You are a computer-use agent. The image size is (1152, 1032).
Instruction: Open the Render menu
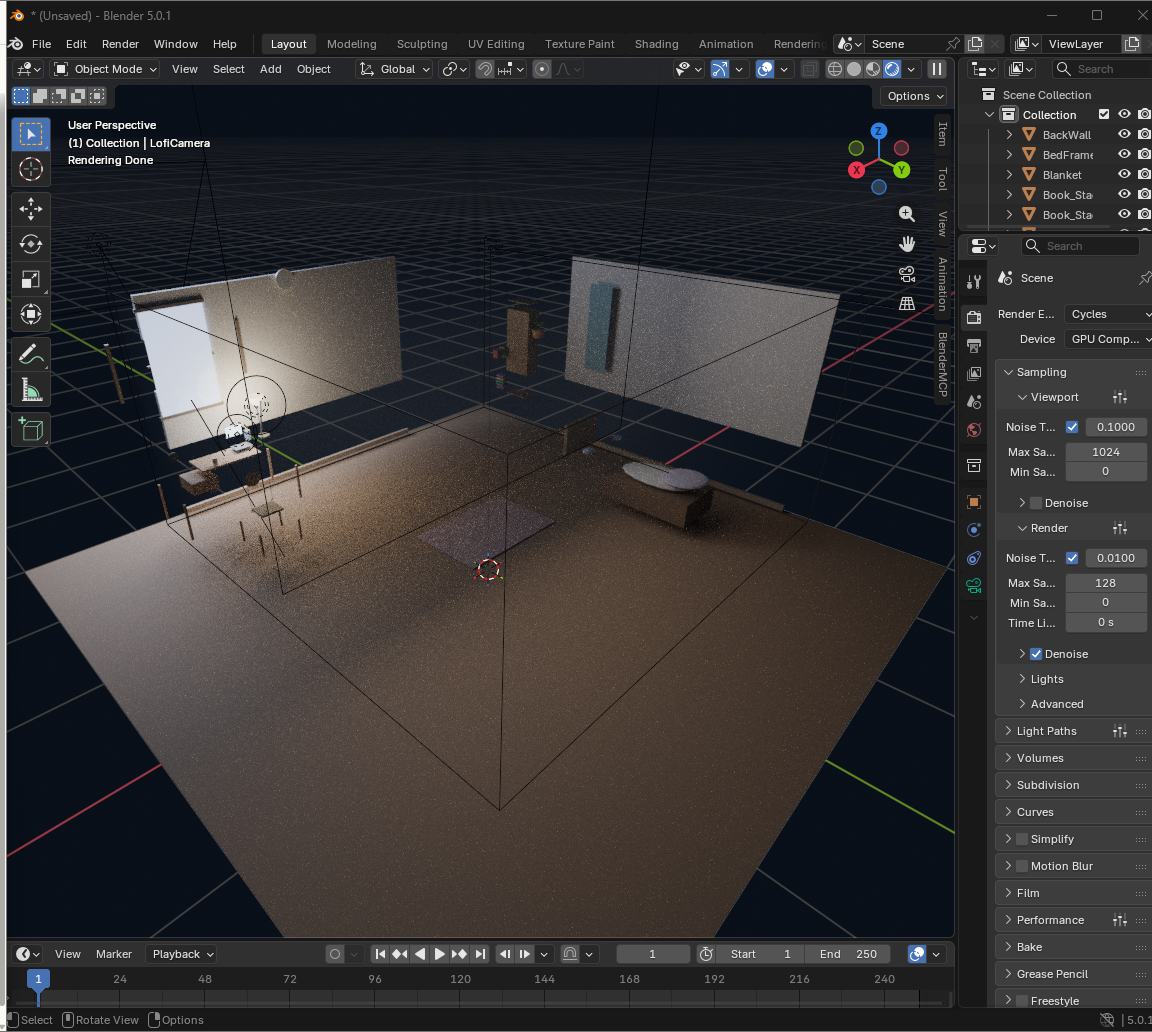point(120,44)
